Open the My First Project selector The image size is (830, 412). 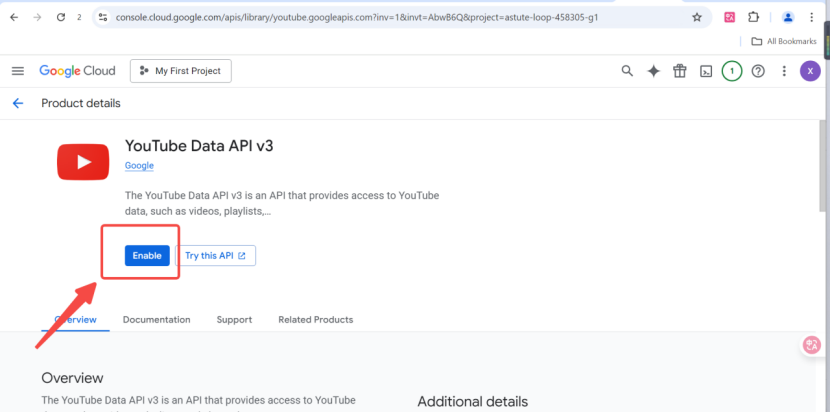[x=181, y=71]
